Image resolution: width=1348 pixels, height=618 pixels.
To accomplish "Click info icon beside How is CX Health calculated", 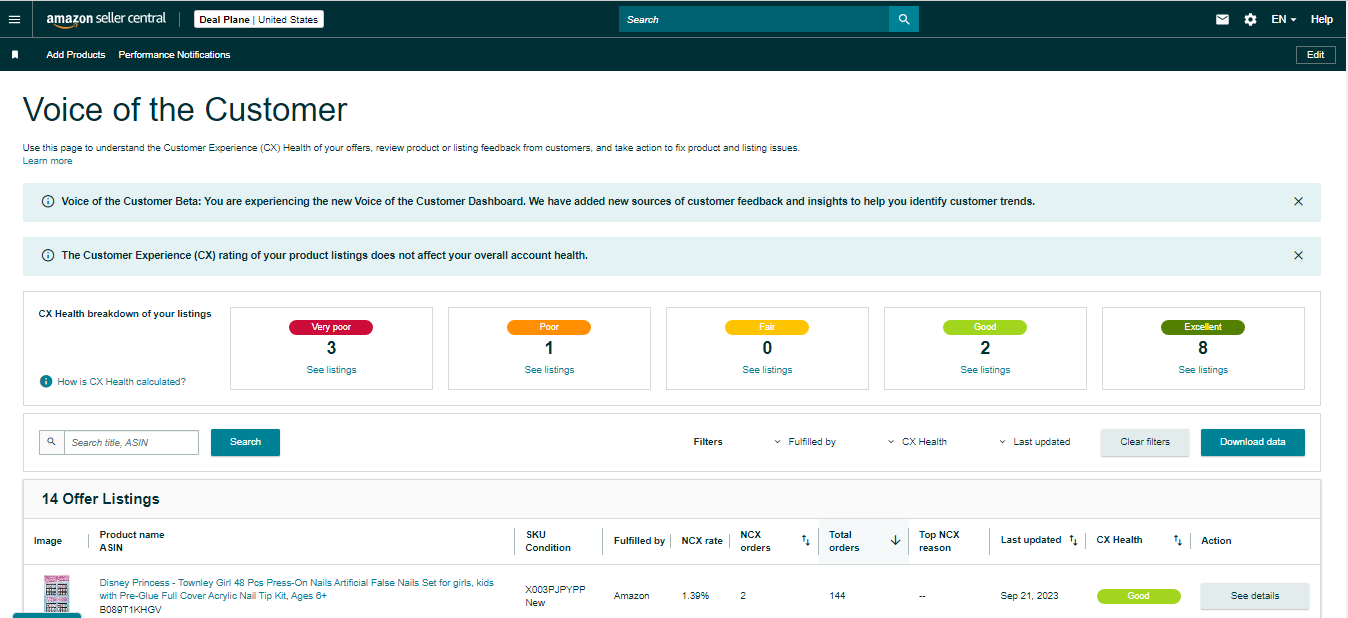I will click(x=46, y=382).
